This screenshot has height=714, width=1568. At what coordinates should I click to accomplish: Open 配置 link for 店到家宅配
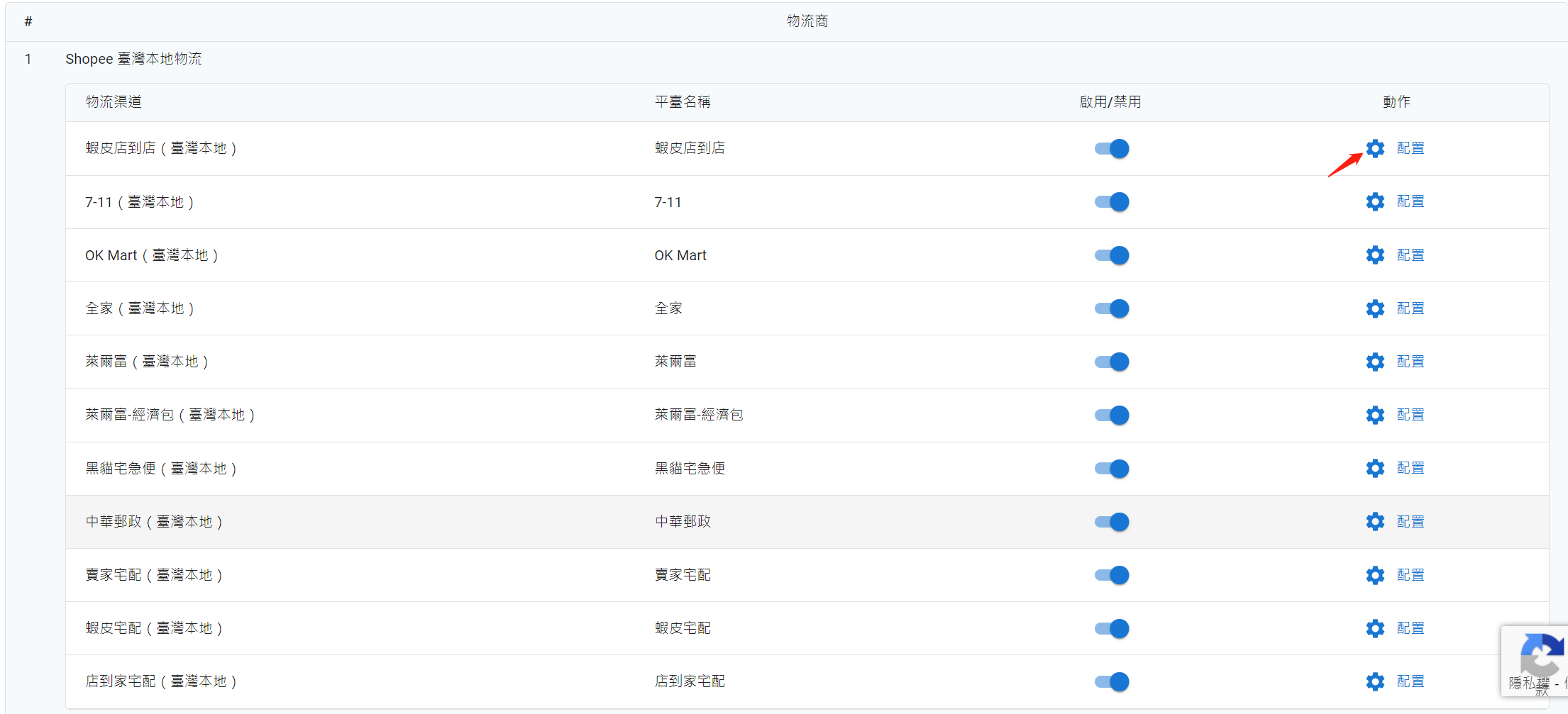1410,681
